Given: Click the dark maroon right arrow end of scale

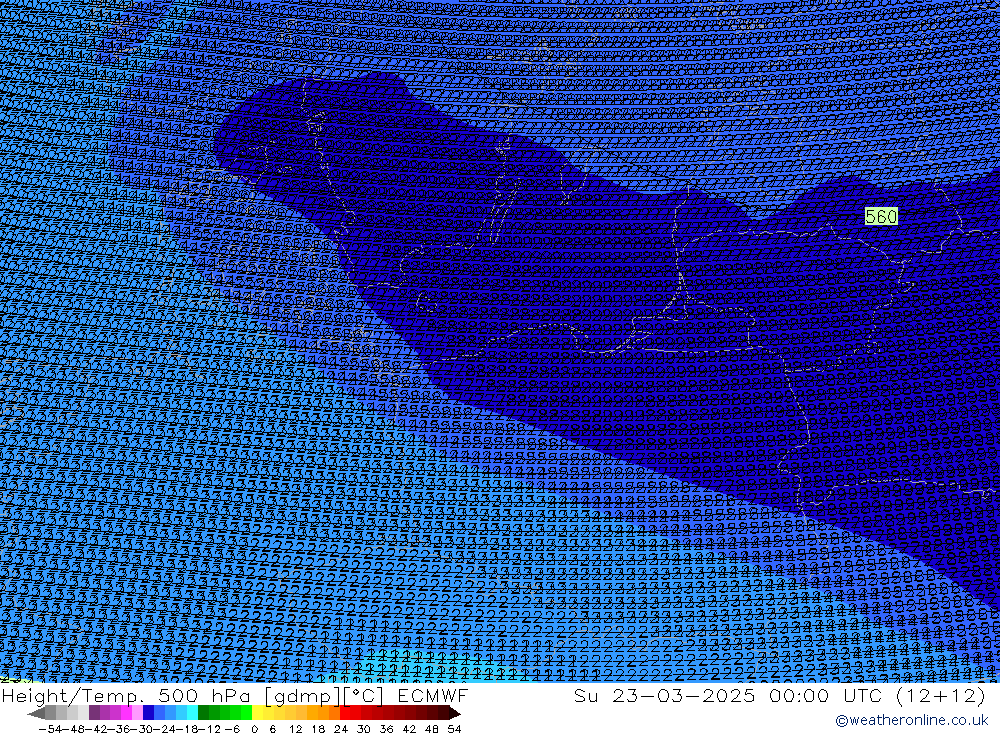Looking at the screenshot, I should (454, 714).
